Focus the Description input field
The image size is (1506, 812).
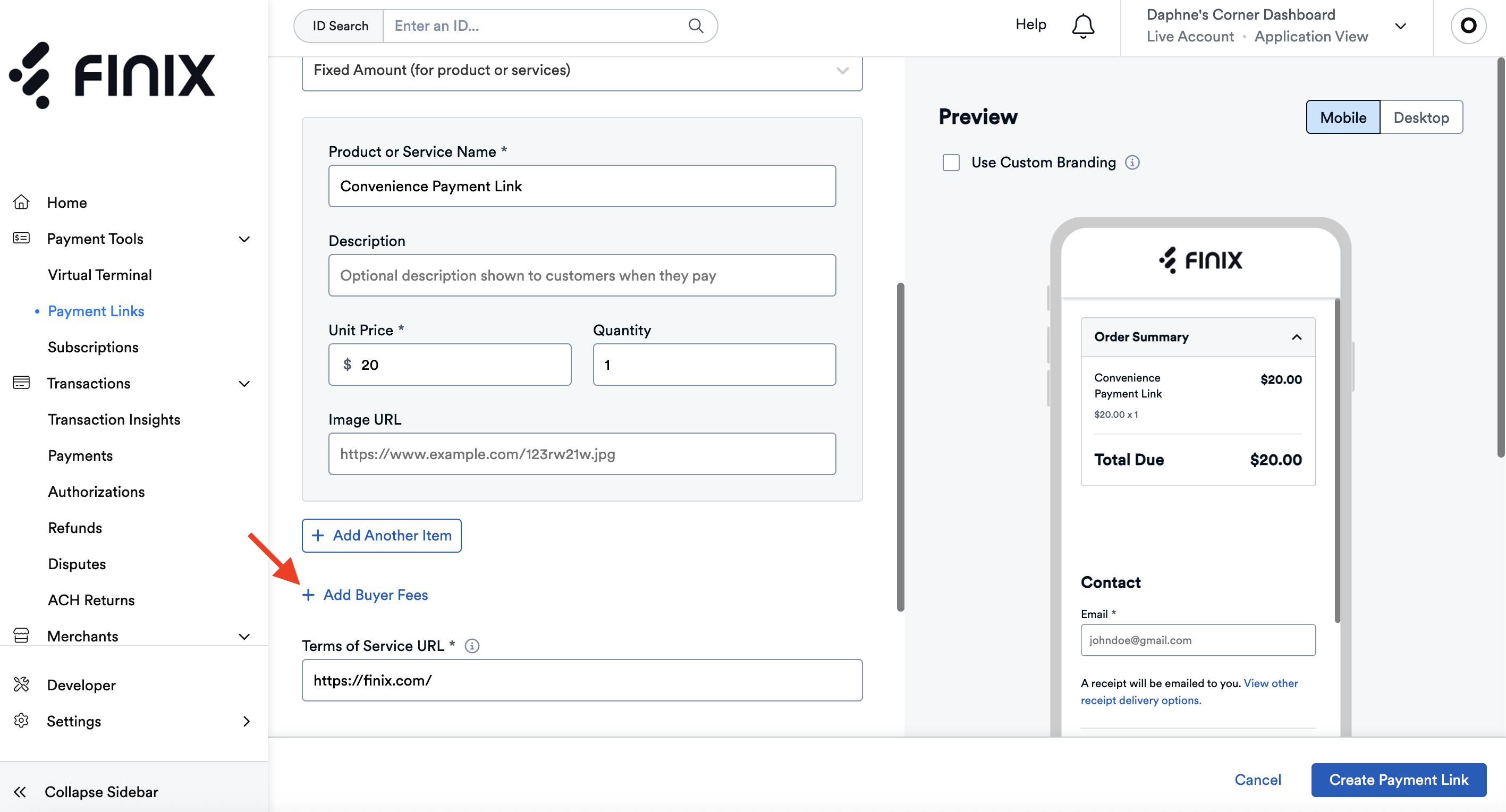[582, 275]
